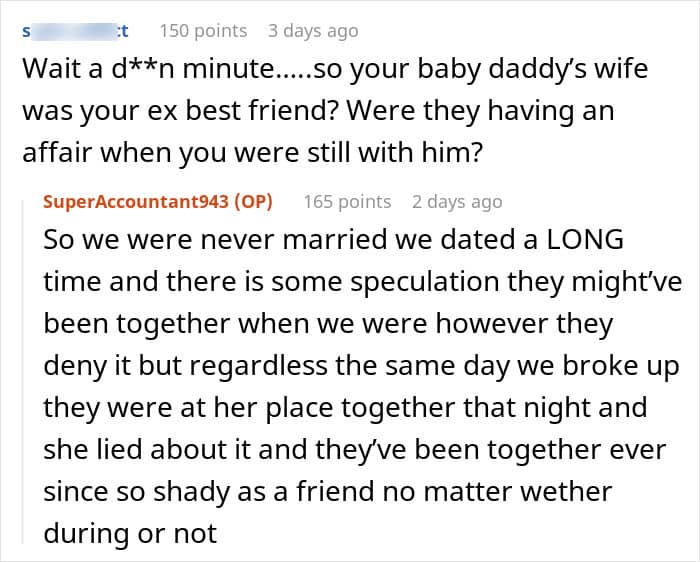Click the line starting "So we were never married"
This screenshot has height=562, width=700.
pyautogui.click(x=333, y=240)
